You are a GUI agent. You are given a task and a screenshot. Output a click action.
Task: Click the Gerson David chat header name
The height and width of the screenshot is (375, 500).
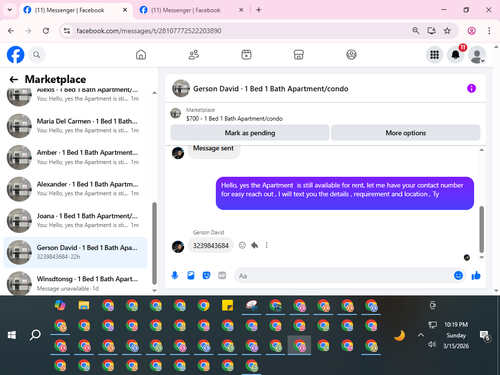click(x=271, y=89)
